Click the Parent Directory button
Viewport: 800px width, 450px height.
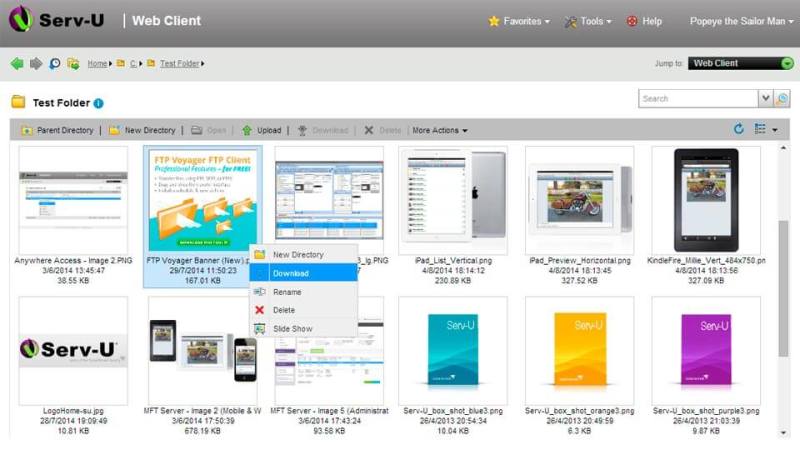[x=57, y=131]
